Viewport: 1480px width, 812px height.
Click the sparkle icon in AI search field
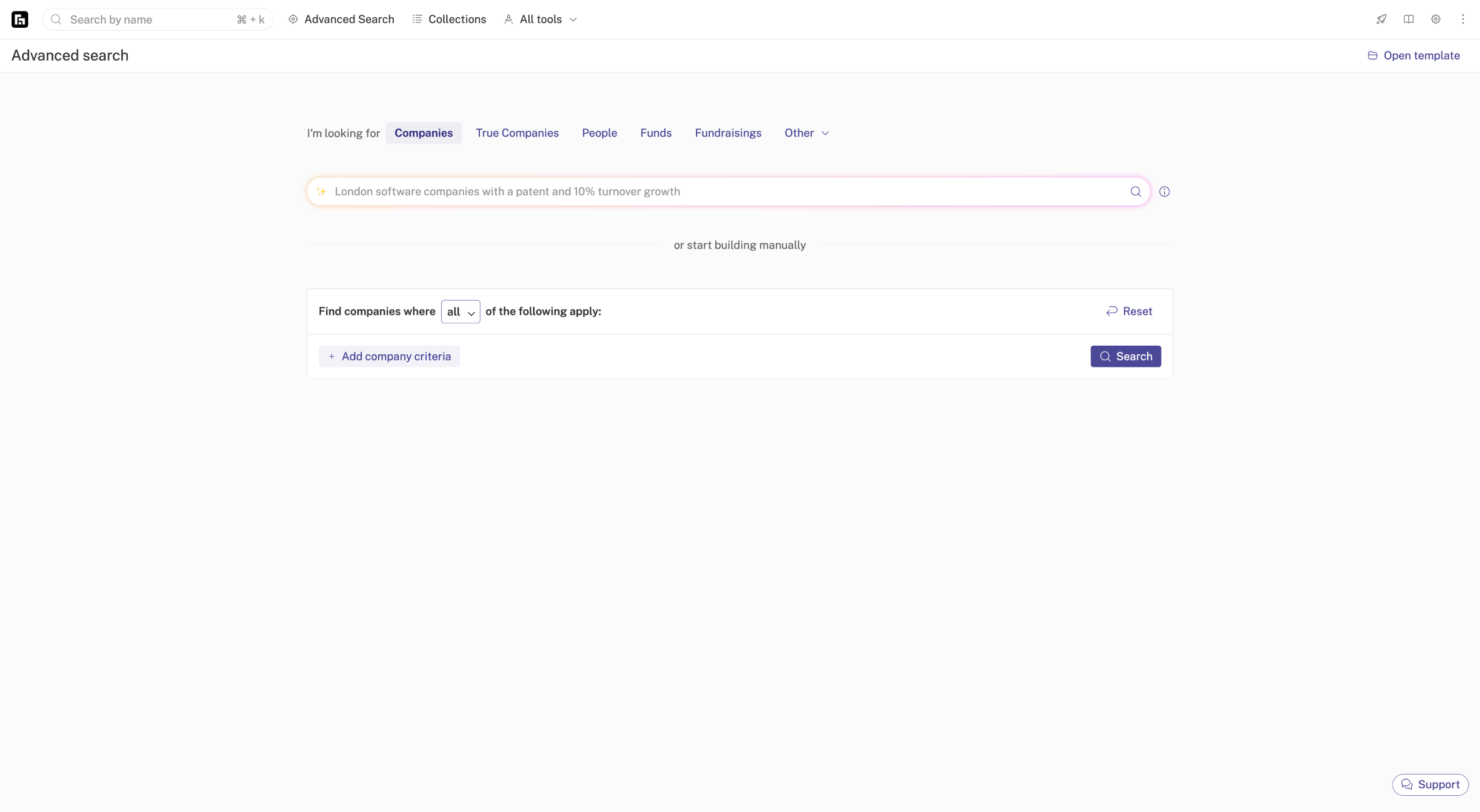tap(321, 192)
